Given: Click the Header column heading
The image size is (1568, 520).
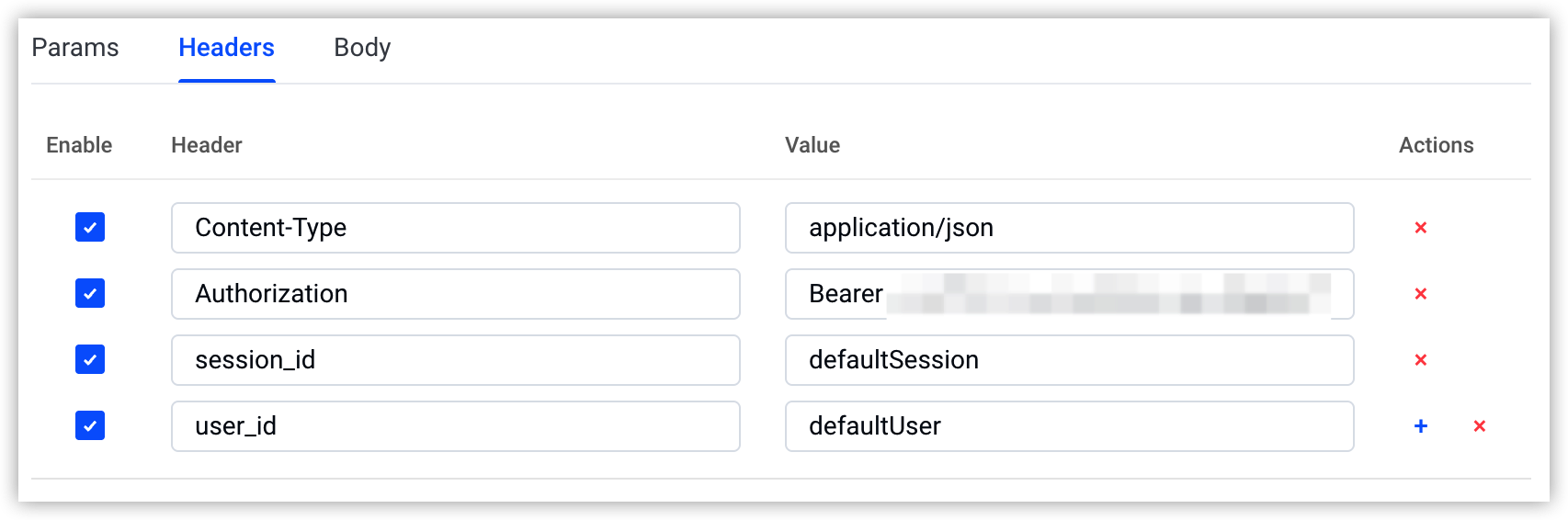Looking at the screenshot, I should [207, 145].
